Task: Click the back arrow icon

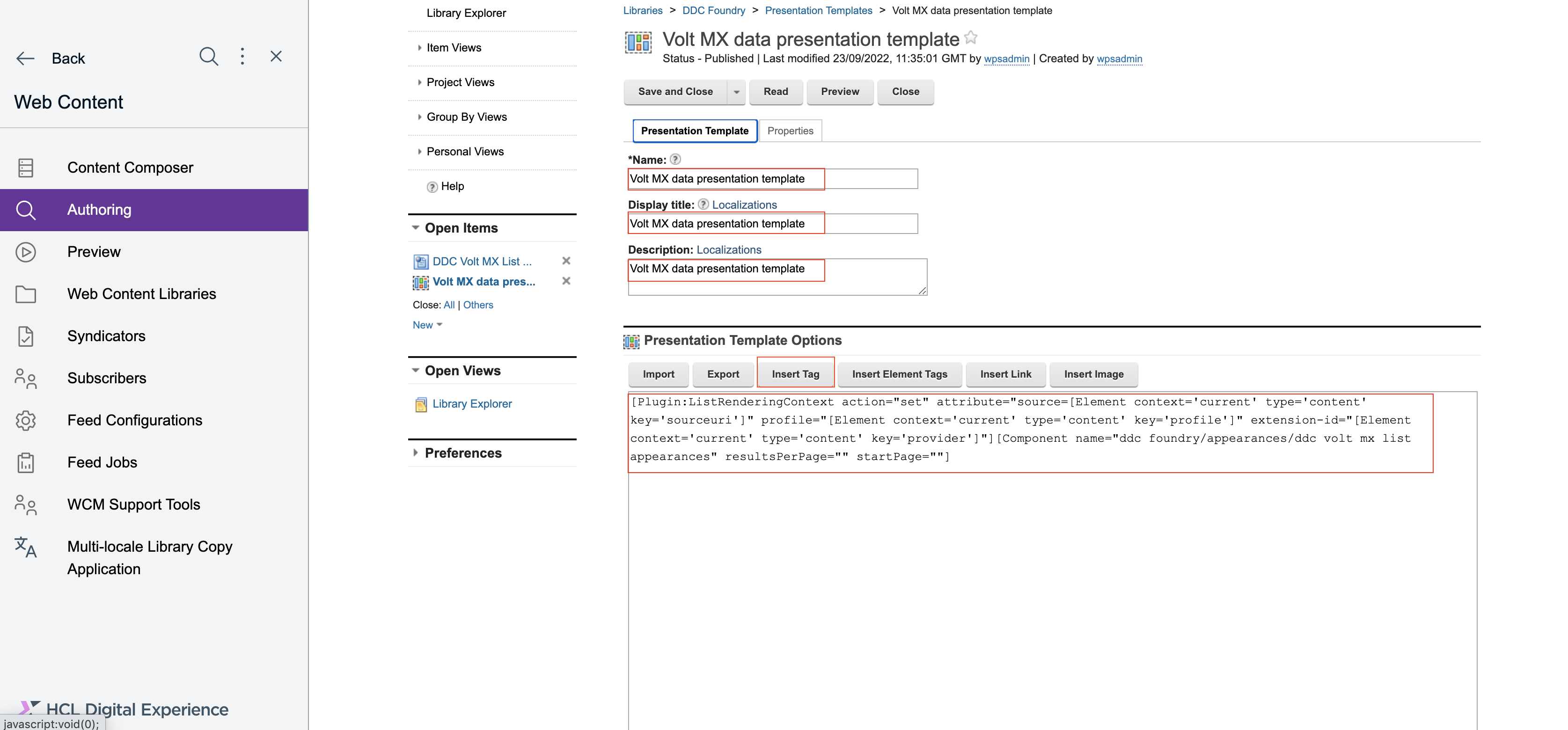Action: point(25,58)
